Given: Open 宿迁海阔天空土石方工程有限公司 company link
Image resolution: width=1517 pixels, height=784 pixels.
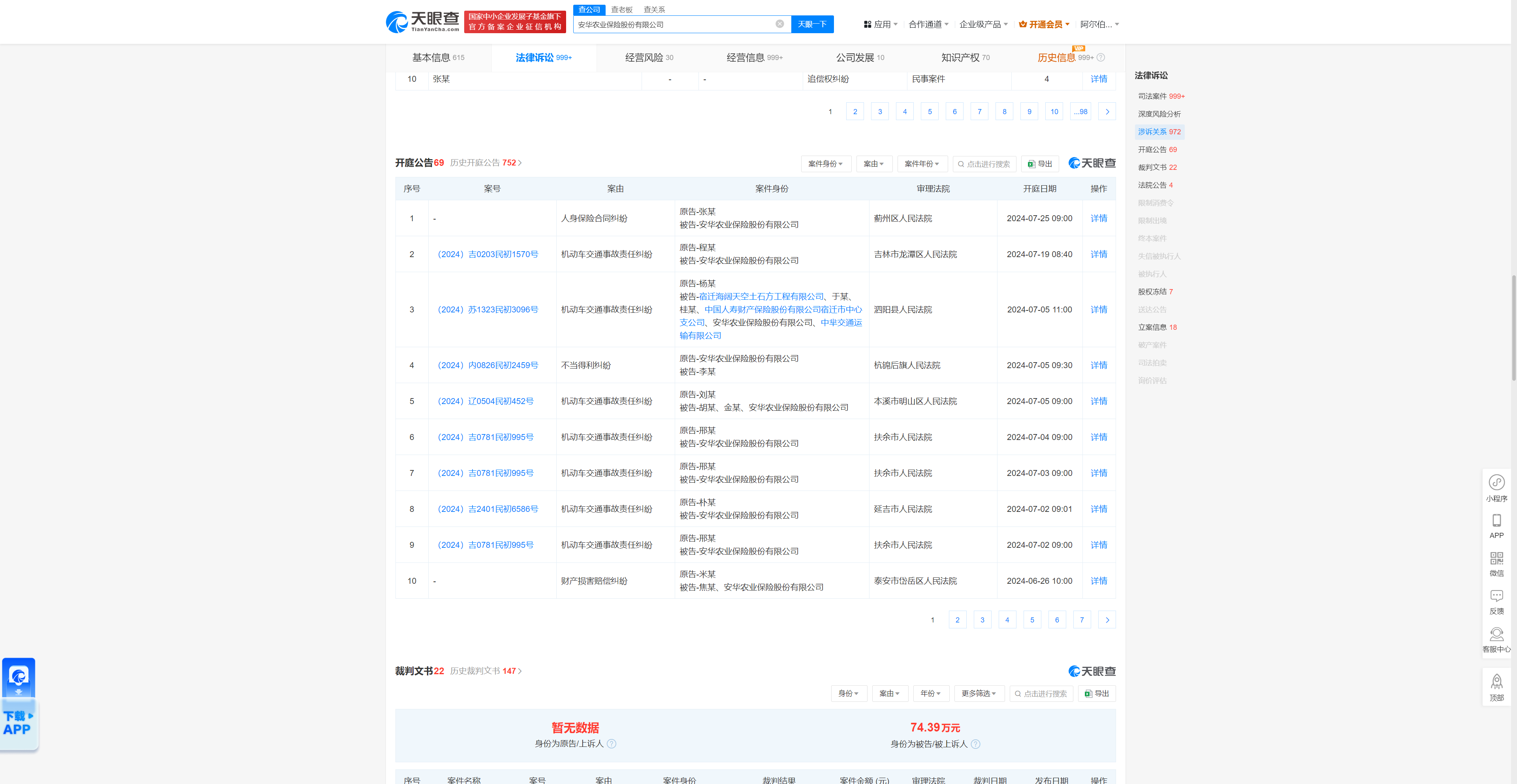Looking at the screenshot, I should pos(761,297).
